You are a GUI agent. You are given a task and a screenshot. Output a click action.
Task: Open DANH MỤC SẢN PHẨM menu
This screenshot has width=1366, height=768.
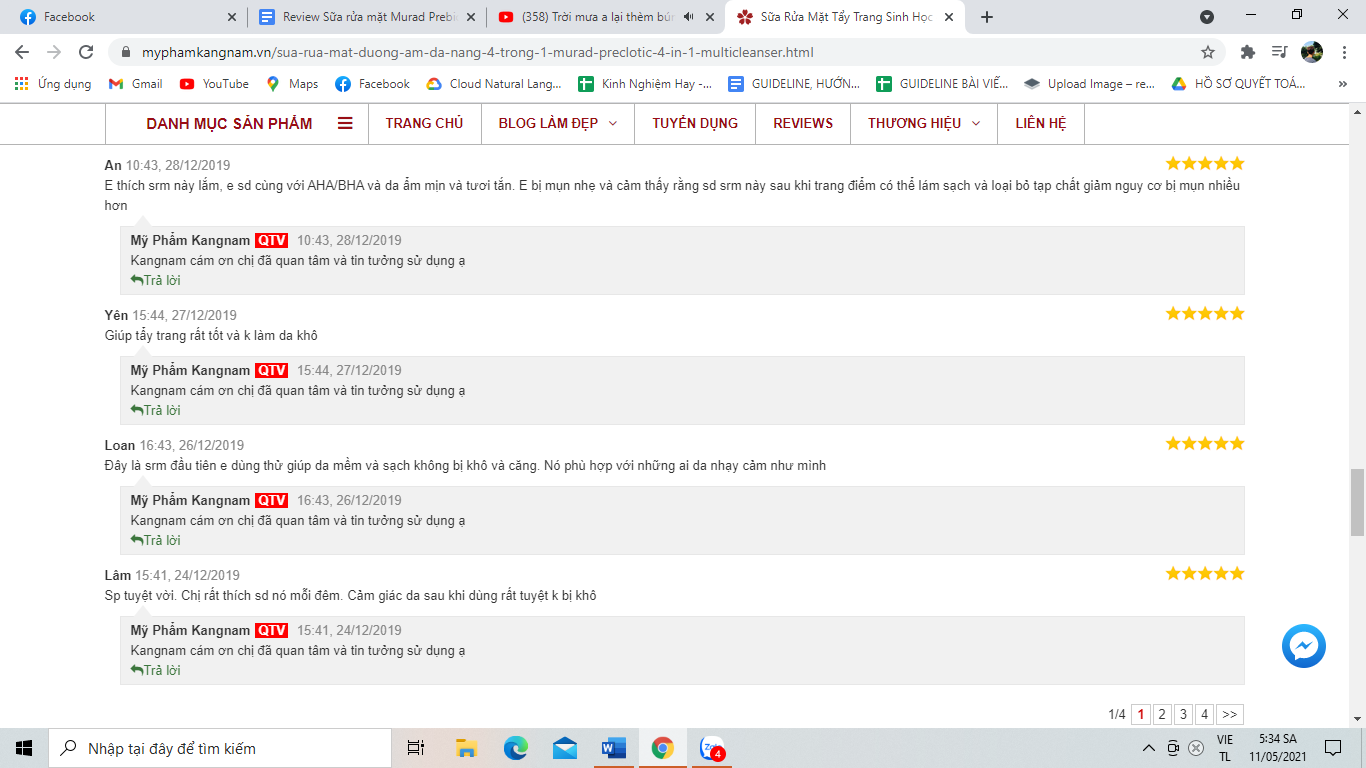click(x=229, y=124)
